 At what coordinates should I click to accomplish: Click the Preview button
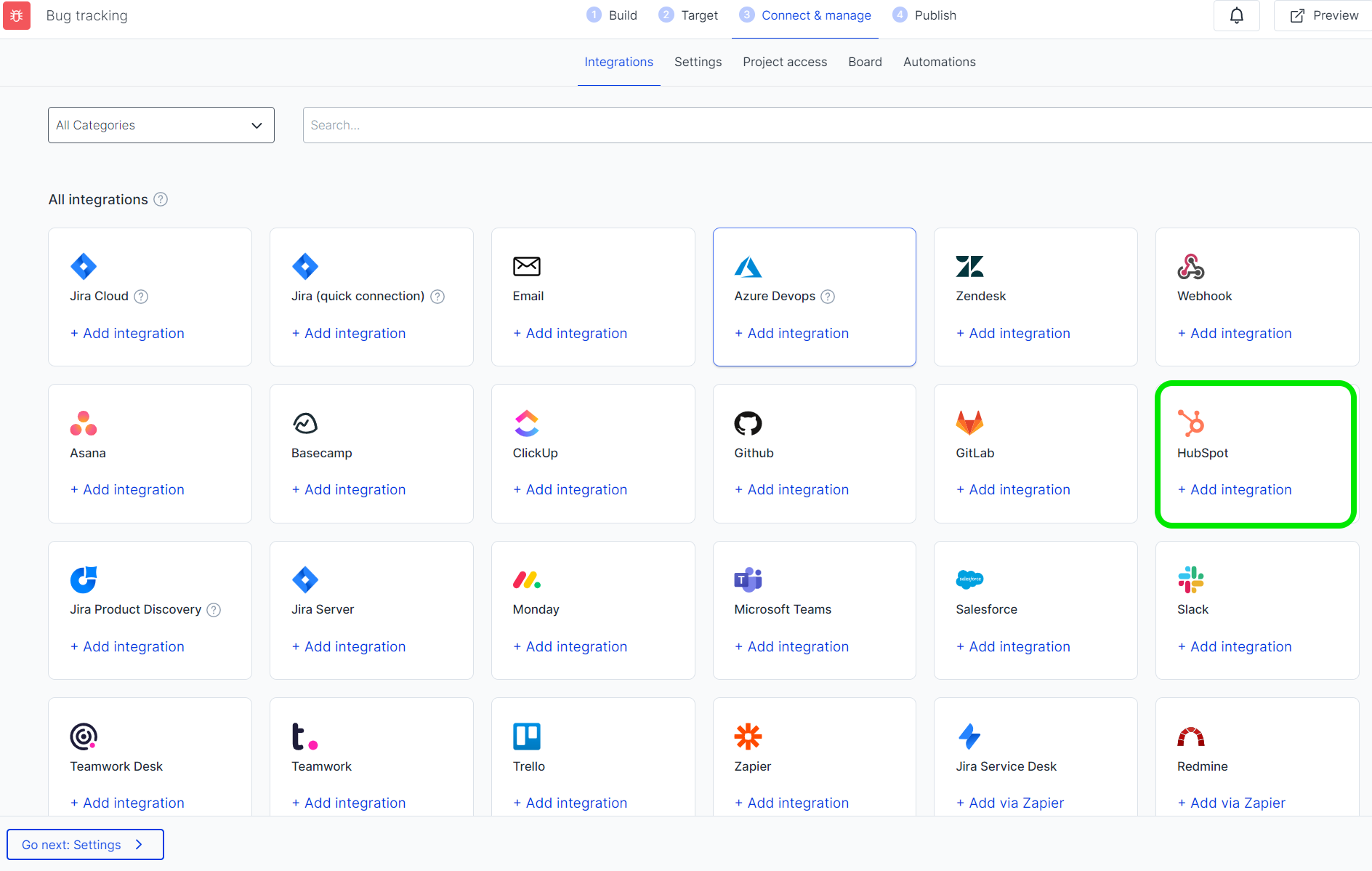[1323, 15]
